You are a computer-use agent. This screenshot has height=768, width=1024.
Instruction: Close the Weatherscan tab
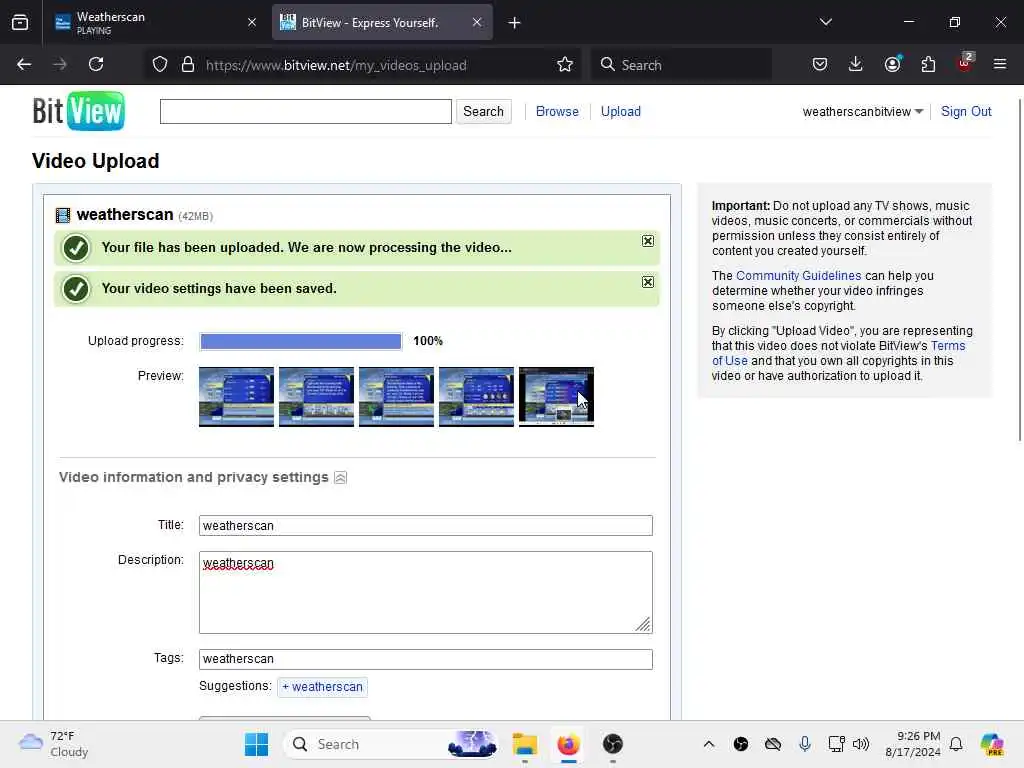click(251, 22)
